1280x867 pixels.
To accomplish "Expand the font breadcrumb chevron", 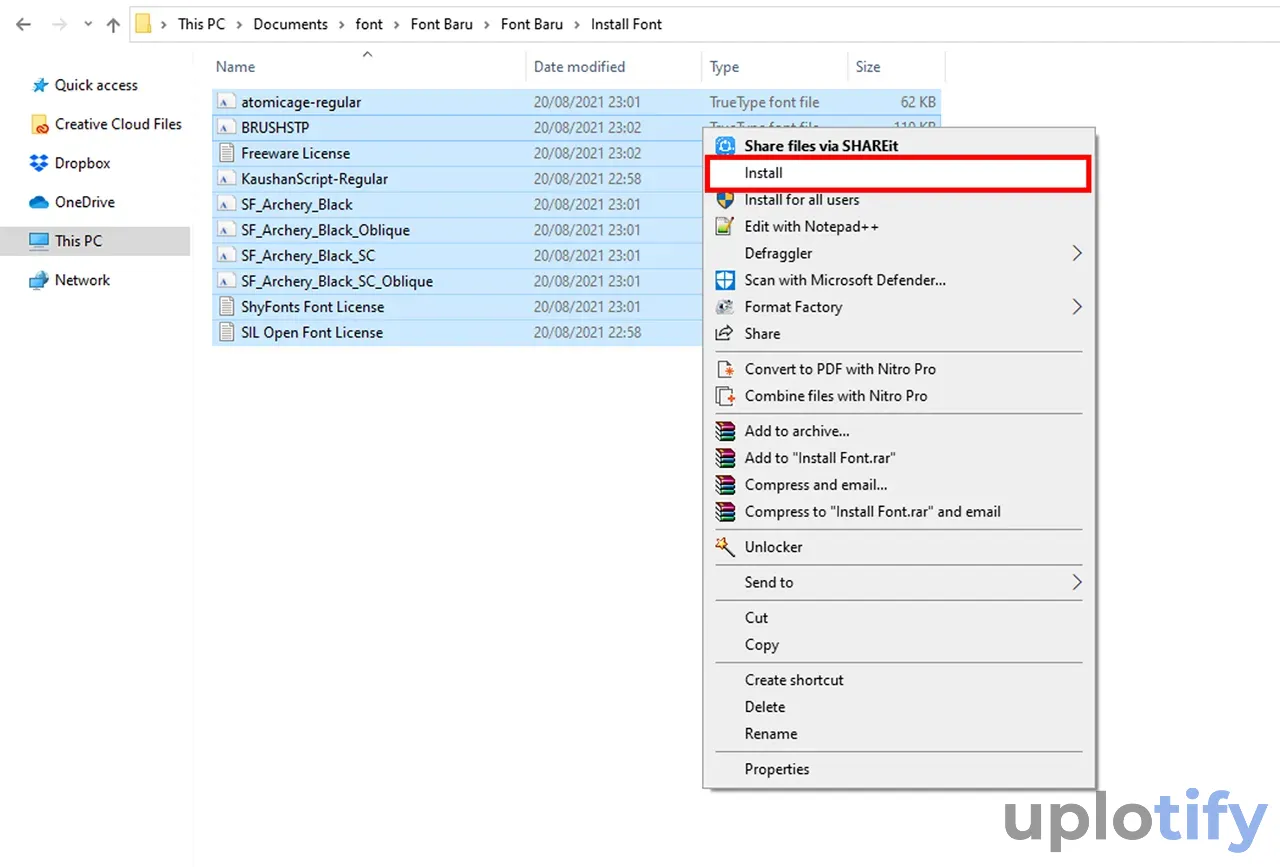I will coord(397,24).
